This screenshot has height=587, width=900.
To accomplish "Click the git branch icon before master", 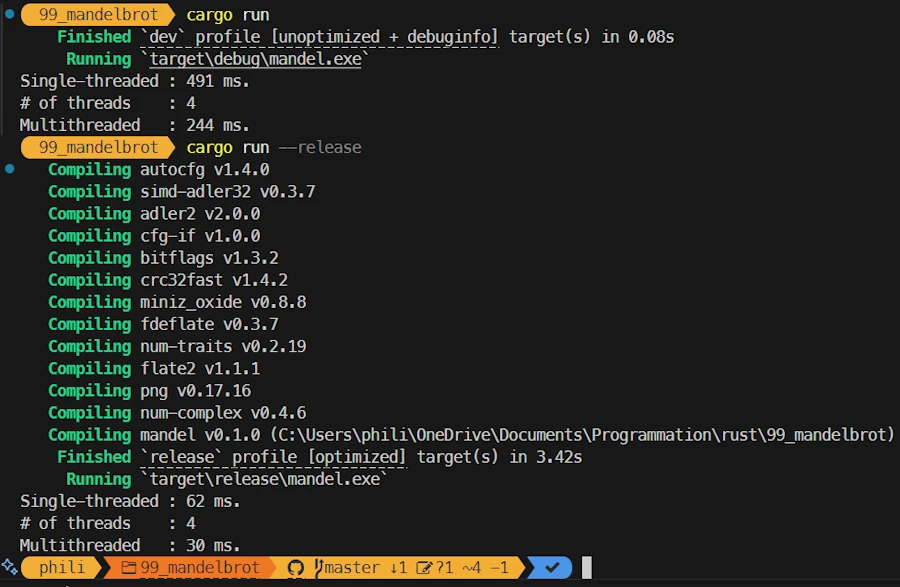I will 319,567.
